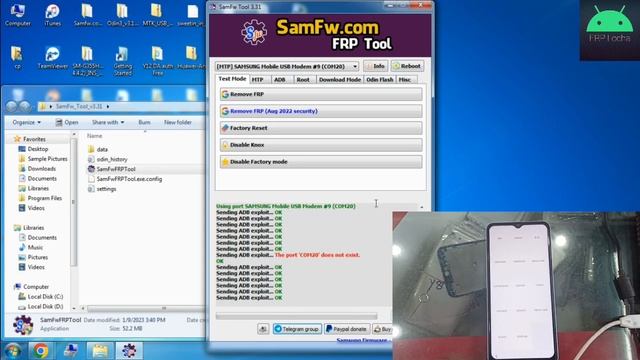Open the Y12 DA auth free desktop file
This screenshot has width=640, height=360.
[158, 61]
